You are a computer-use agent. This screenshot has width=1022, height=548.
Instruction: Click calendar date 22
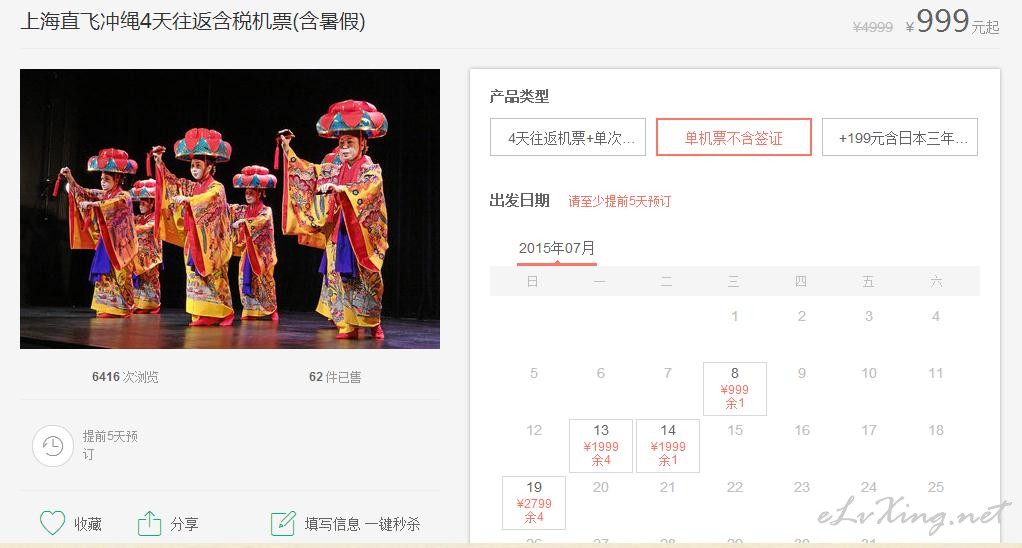tap(735, 487)
